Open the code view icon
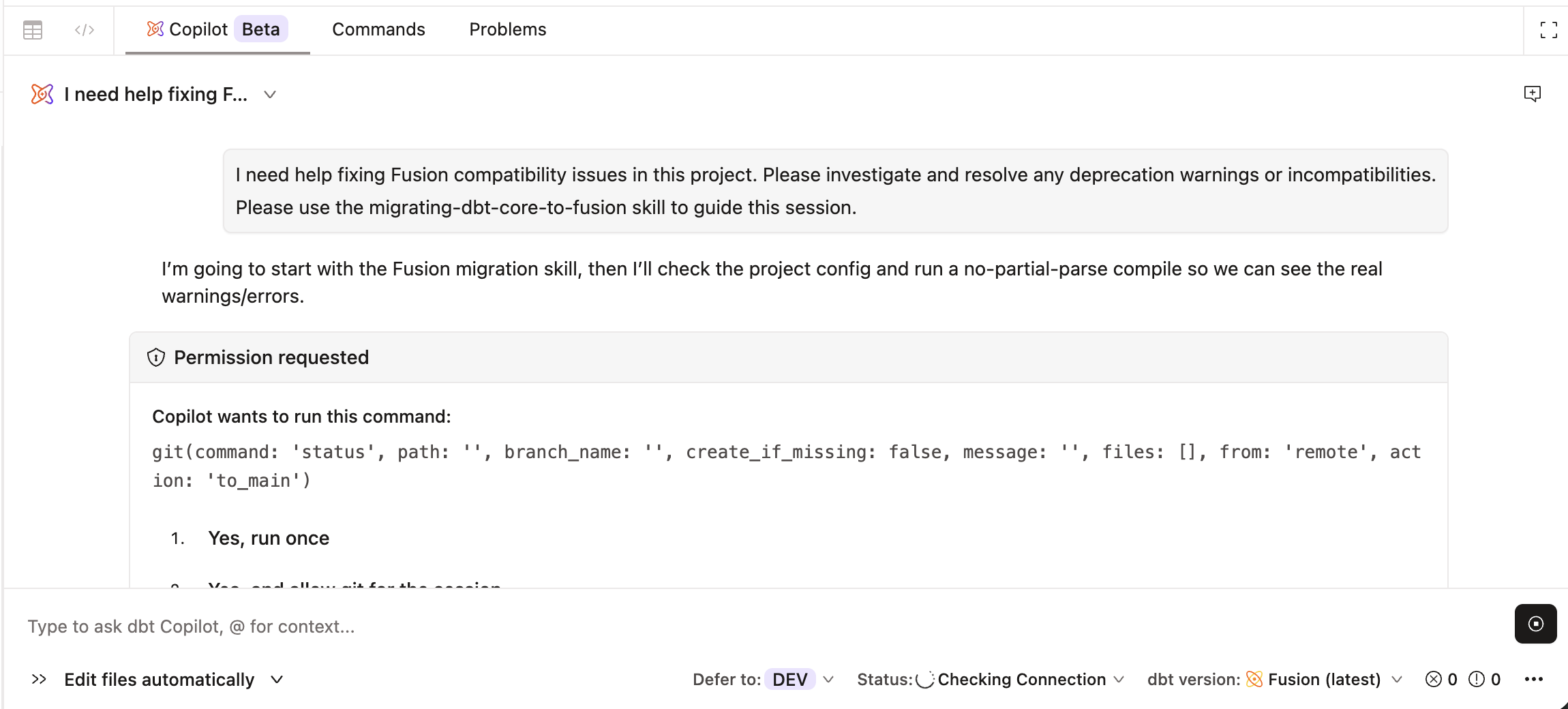The height and width of the screenshot is (709, 1568). (x=85, y=30)
